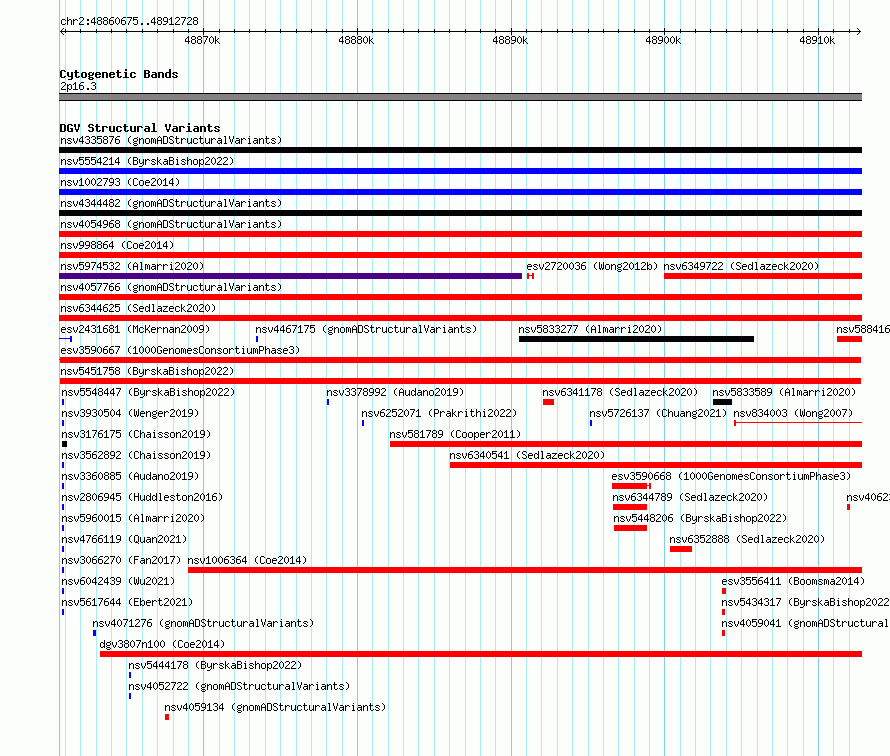The width and height of the screenshot is (890, 756).
Task: Select nsv4052722 gnomAD variant label
Action: (239, 686)
